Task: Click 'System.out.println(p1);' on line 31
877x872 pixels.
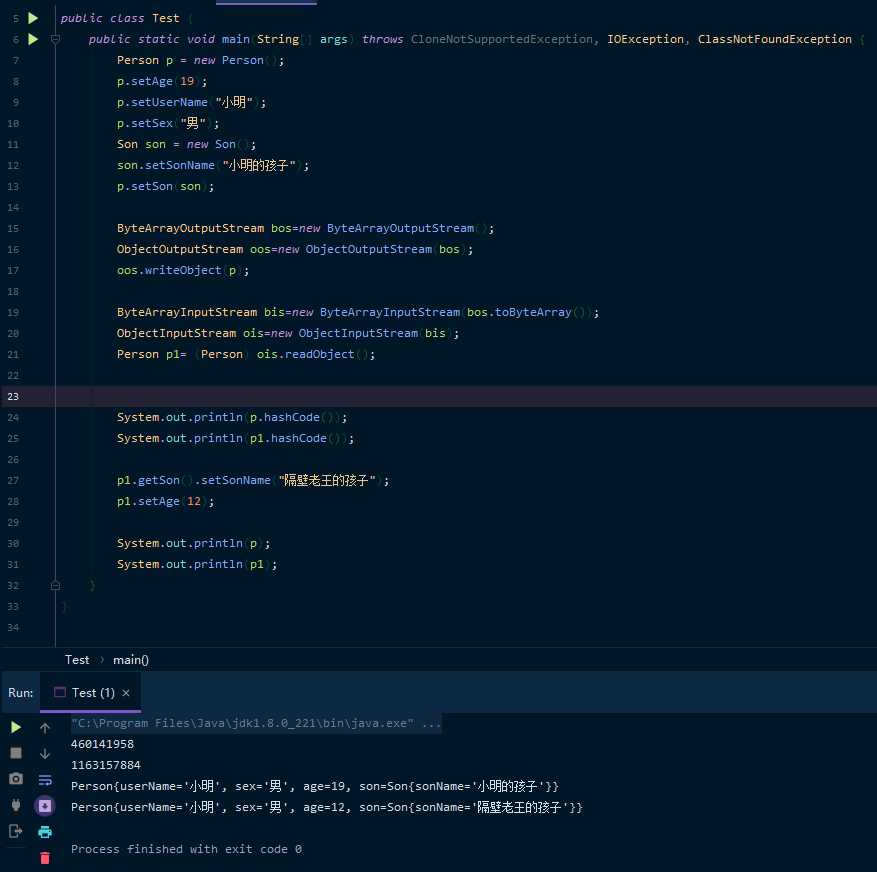Action: [x=197, y=564]
